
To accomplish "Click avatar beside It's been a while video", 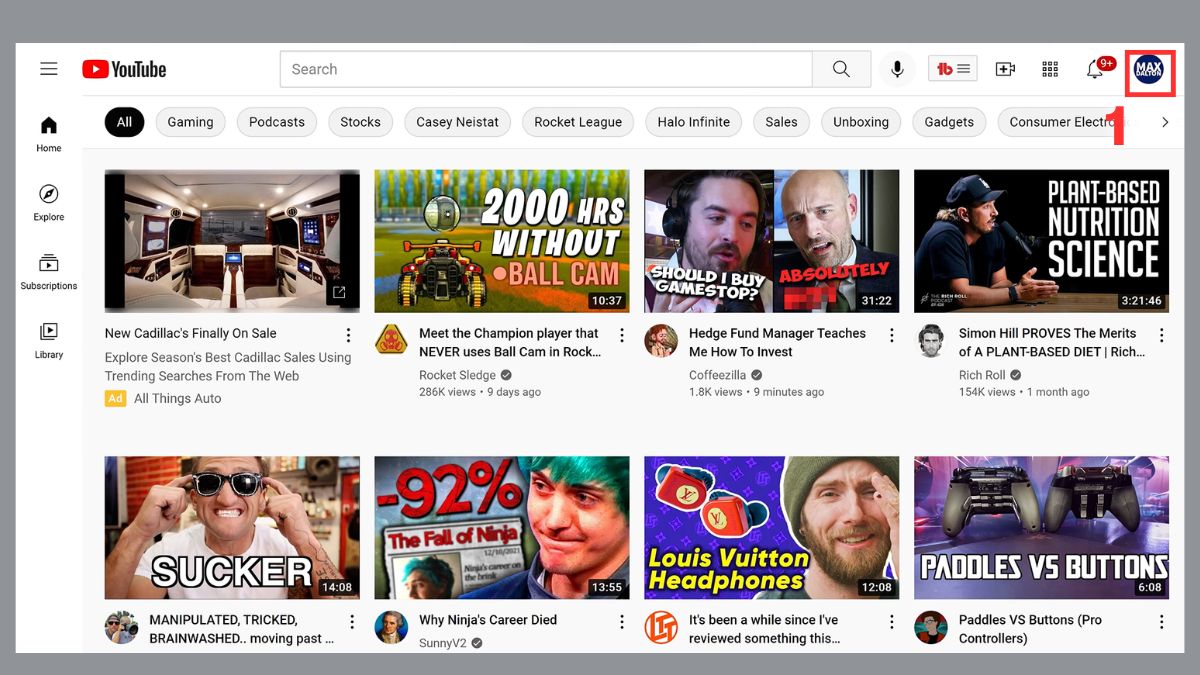I will (661, 628).
